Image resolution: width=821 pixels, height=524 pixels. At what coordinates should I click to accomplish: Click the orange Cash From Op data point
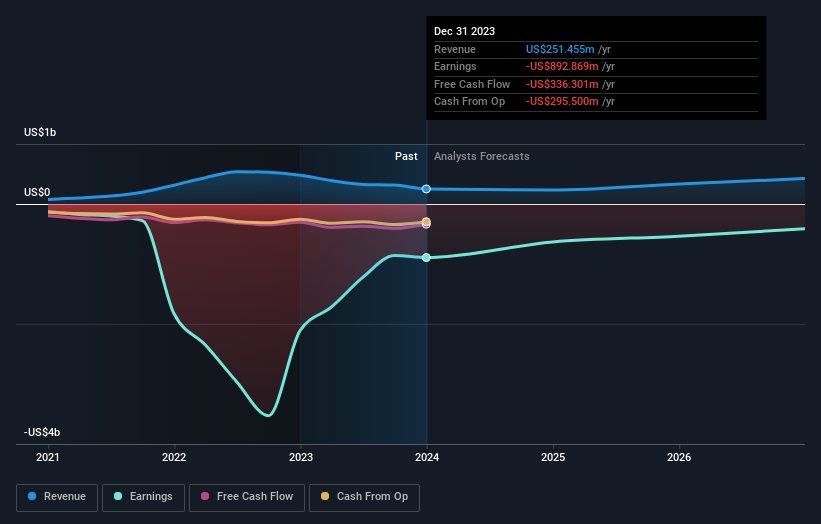426,222
